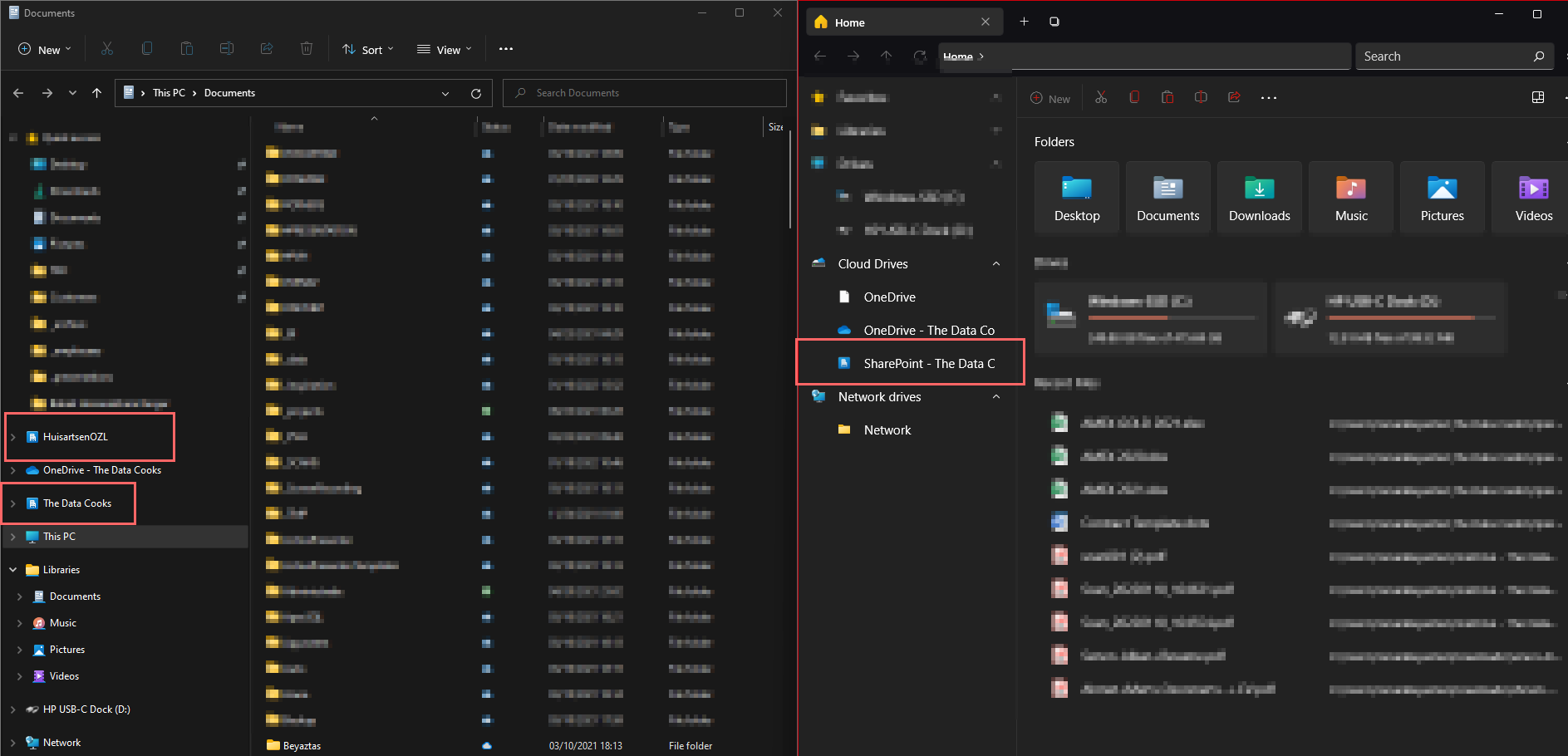The height and width of the screenshot is (756, 1568).
Task: Click the Search Documents field
Action: coord(645,93)
